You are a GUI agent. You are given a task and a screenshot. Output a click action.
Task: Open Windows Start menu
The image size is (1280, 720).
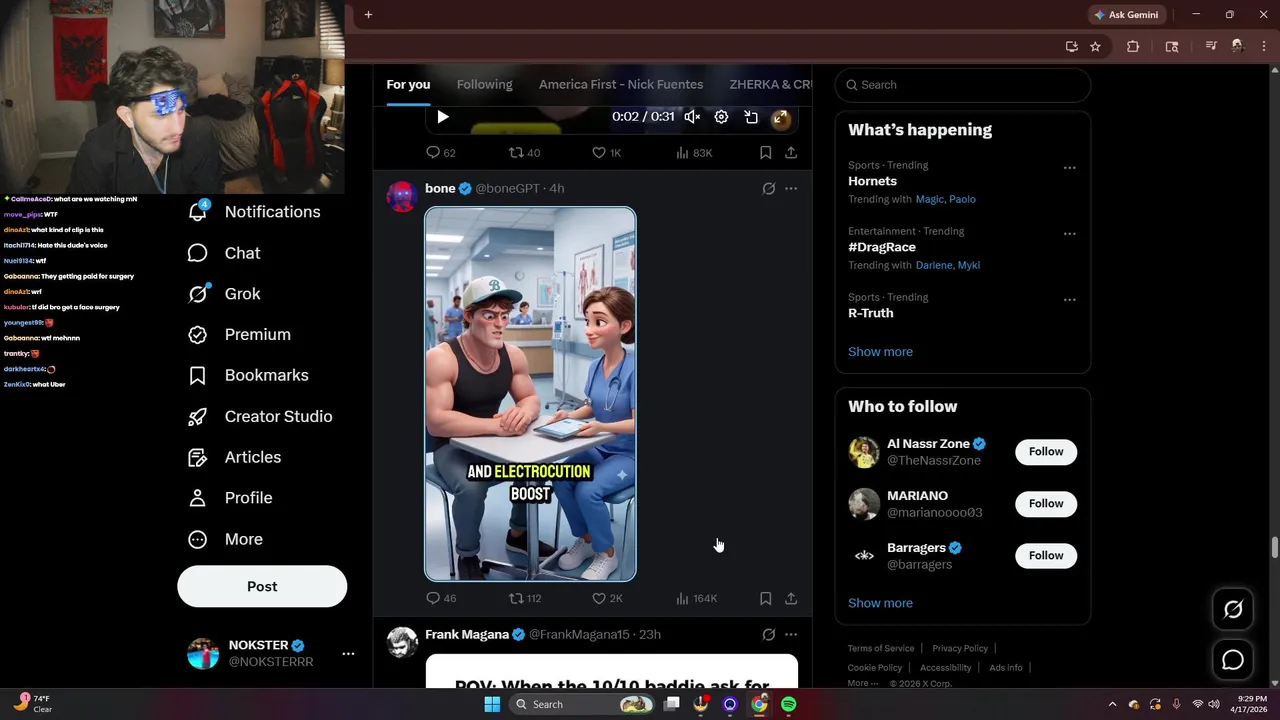click(492, 704)
